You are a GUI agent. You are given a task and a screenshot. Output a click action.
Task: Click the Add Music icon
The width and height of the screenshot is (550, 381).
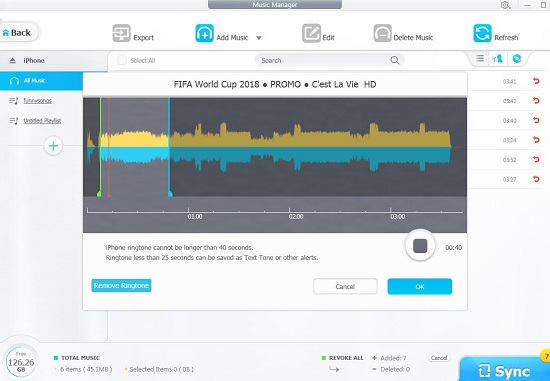pyautogui.click(x=204, y=33)
